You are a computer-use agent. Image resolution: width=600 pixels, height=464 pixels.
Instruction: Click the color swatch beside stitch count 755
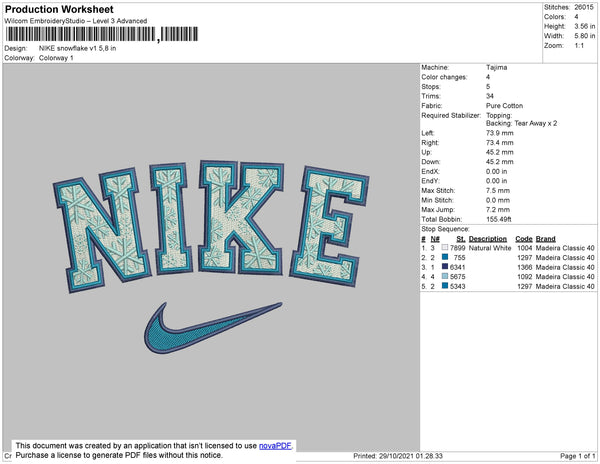(x=445, y=257)
